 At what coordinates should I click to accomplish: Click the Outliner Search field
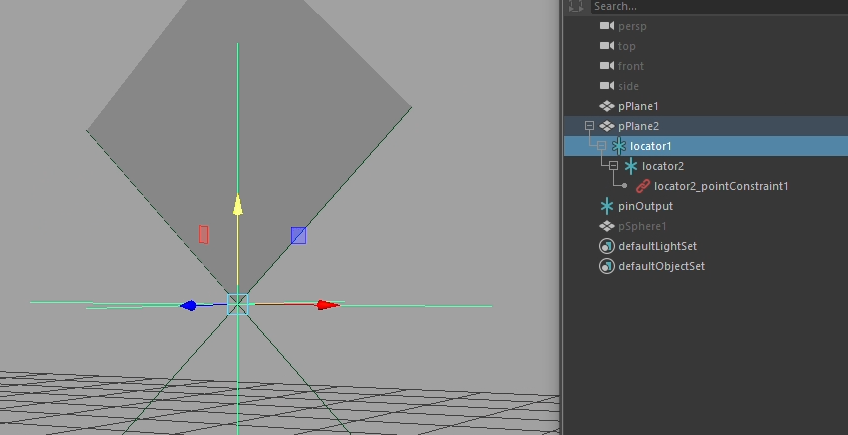point(719,6)
